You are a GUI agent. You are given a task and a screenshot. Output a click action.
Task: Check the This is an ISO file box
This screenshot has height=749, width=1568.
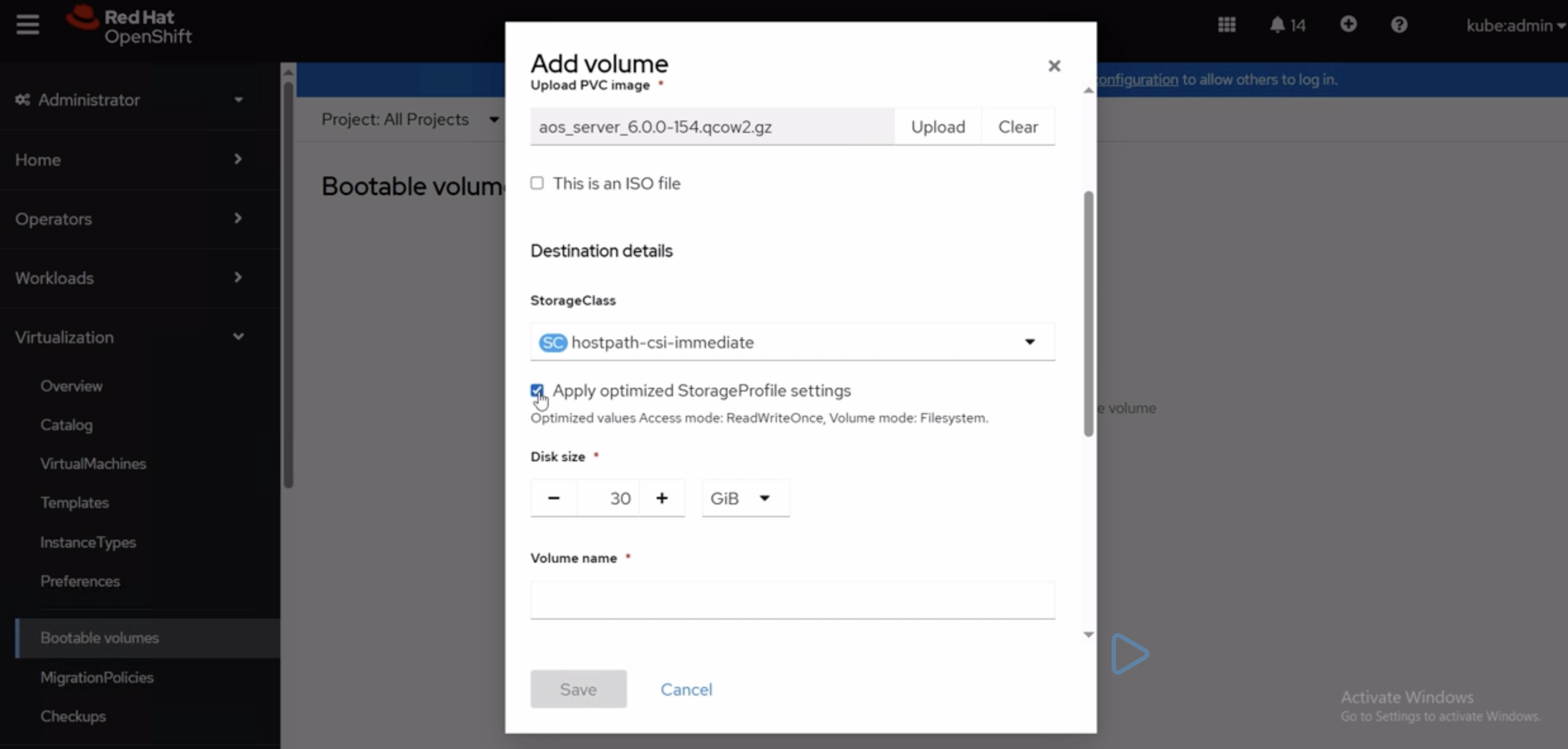click(537, 183)
